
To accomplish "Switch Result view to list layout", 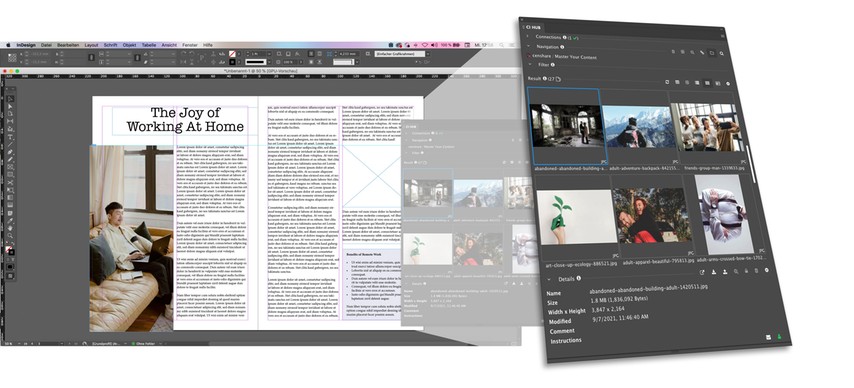I will click(x=697, y=83).
